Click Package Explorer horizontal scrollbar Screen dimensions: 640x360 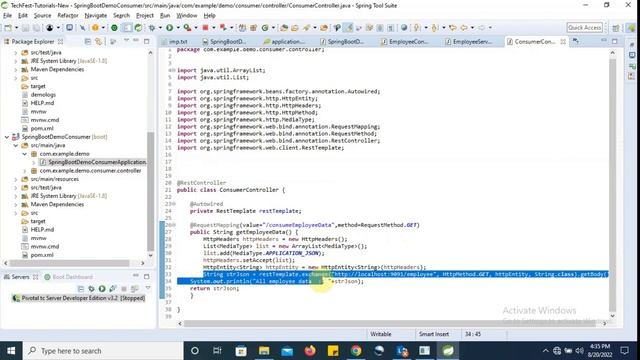pyautogui.click(x=69, y=263)
